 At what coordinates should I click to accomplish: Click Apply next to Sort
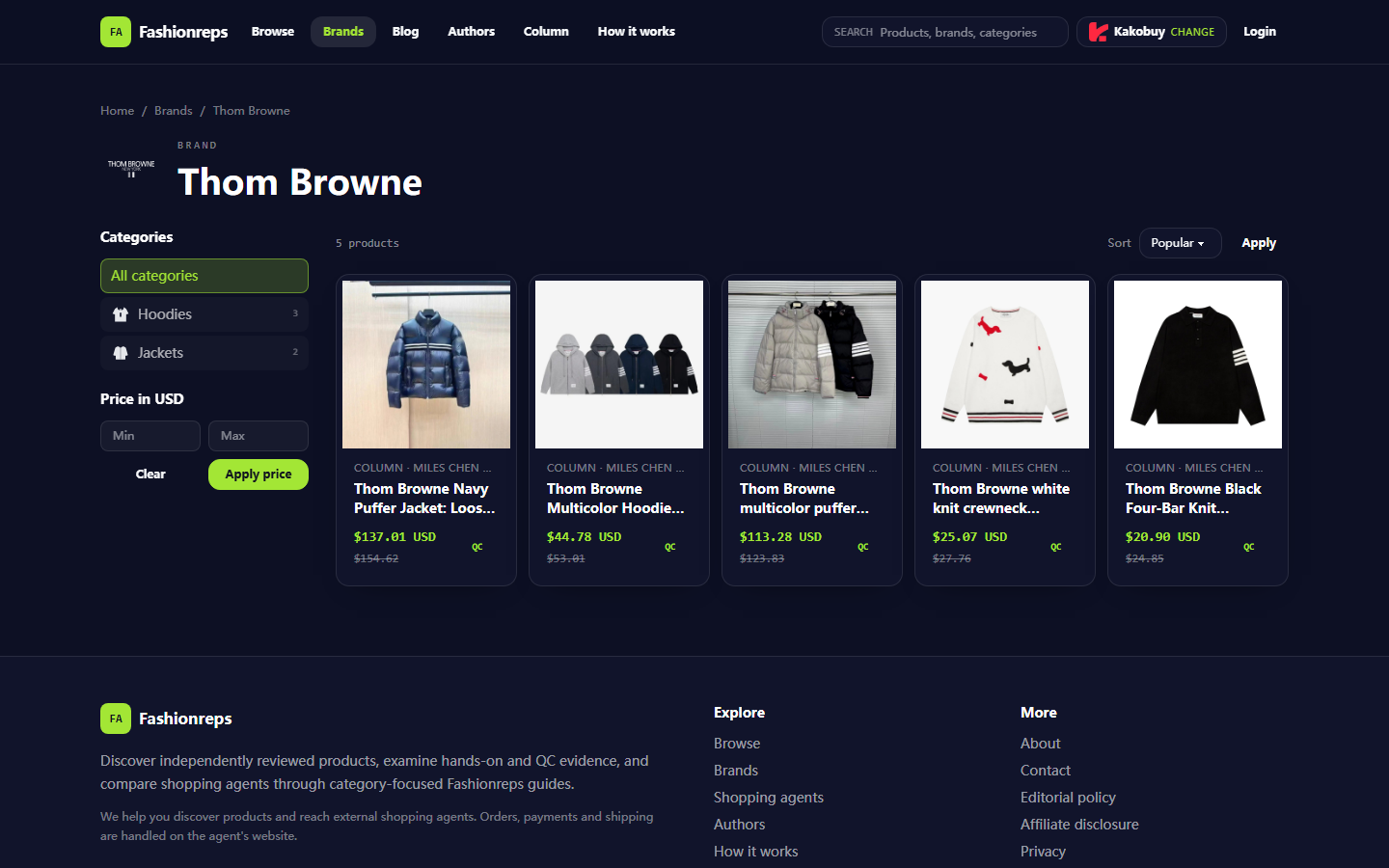pos(1259,243)
